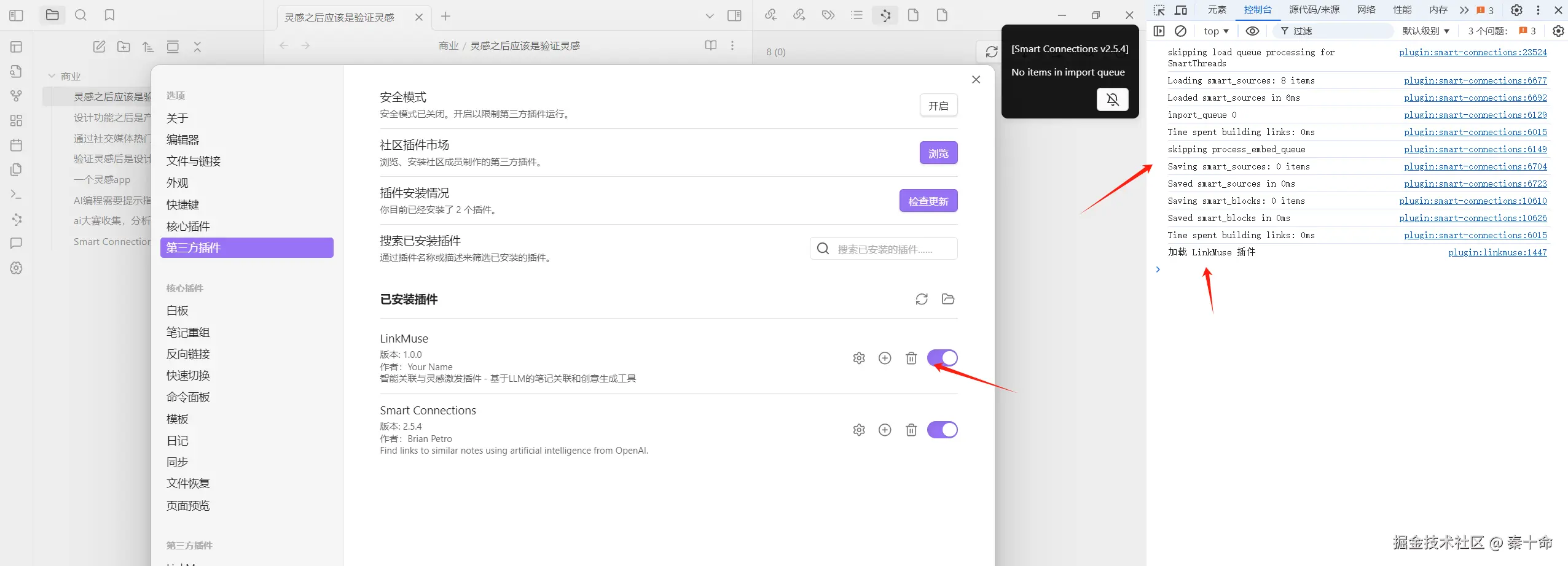Select the DevTools inspect element tool
The width and height of the screenshot is (1568, 566).
click(1159, 10)
